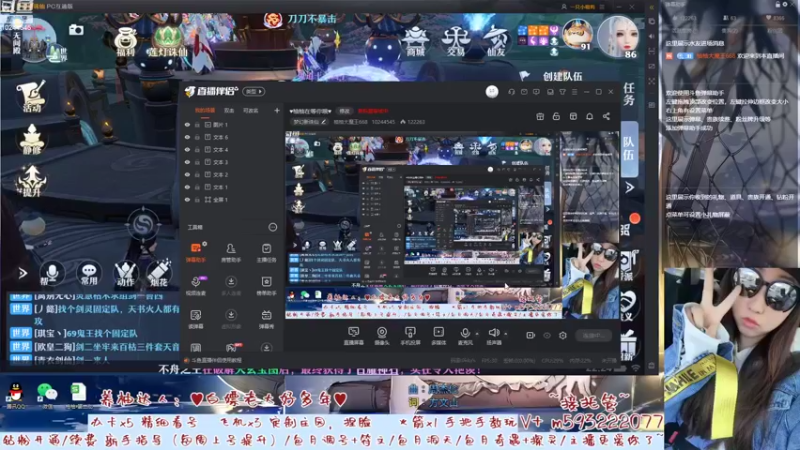Screen dimensions: 800x450
Task: Hide the 文本 1 layer
Action: 187,187
